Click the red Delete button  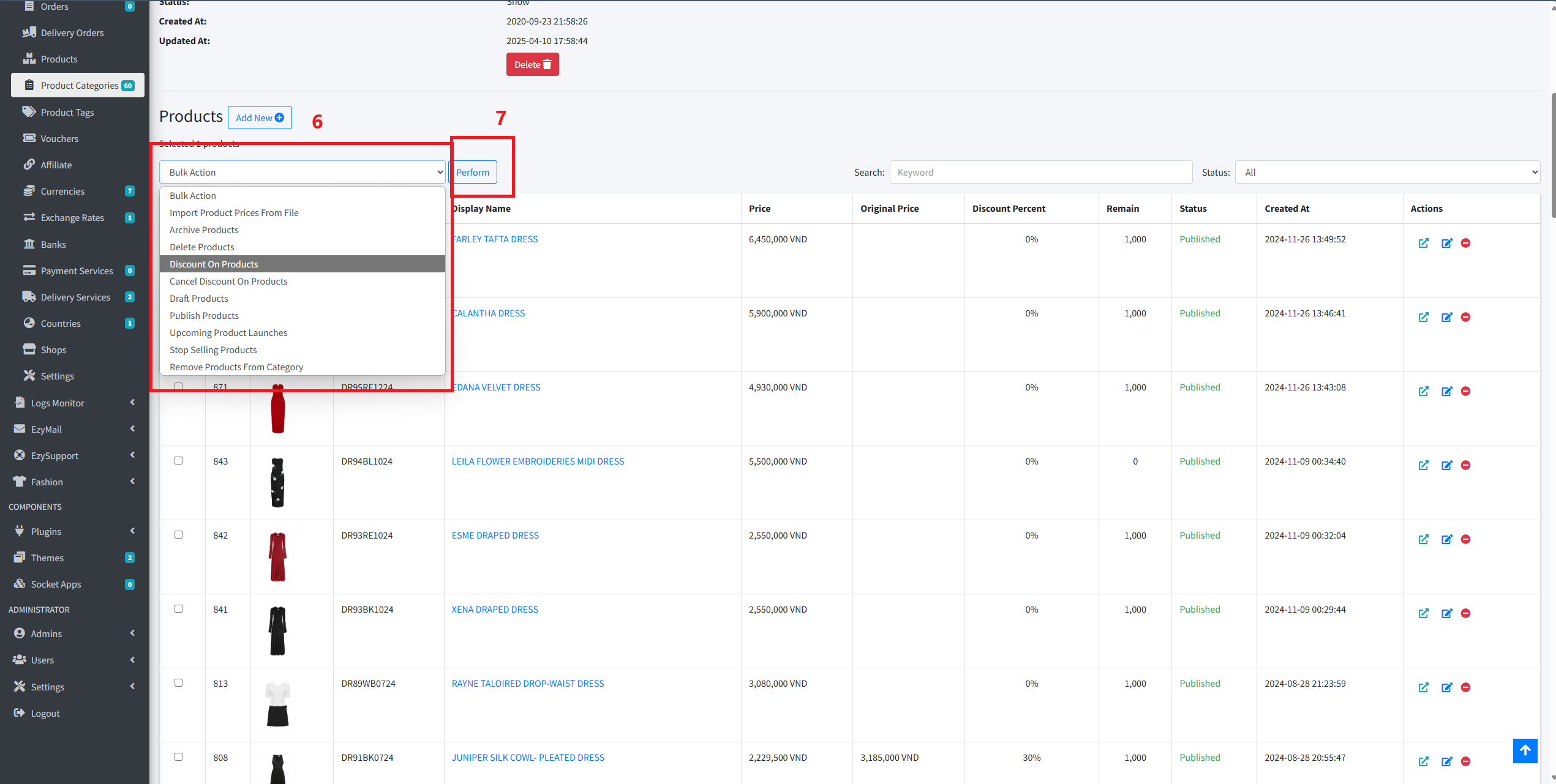coord(532,64)
